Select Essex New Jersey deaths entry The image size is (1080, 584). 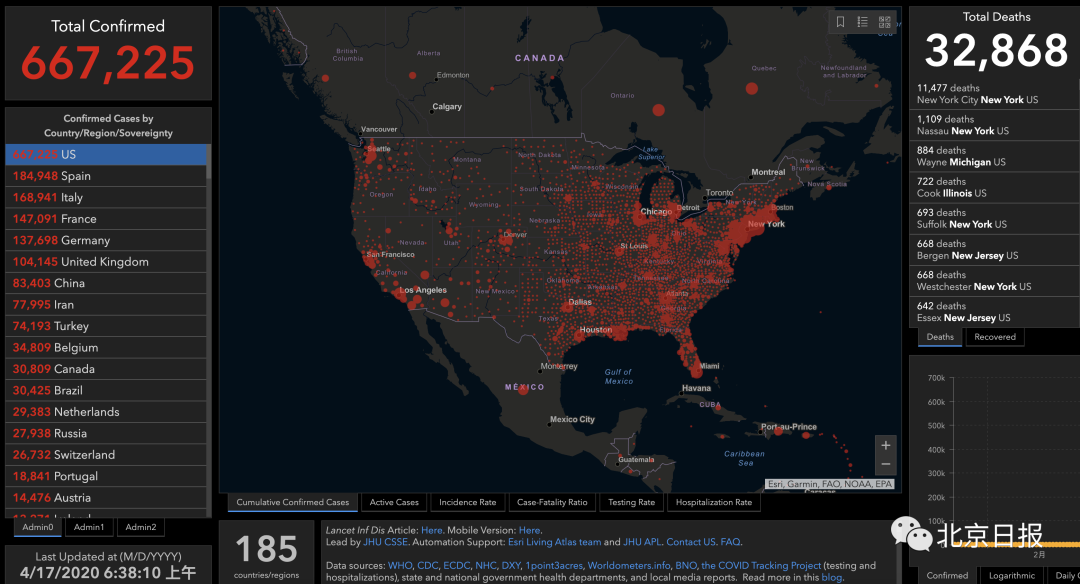pyautogui.click(x=995, y=311)
